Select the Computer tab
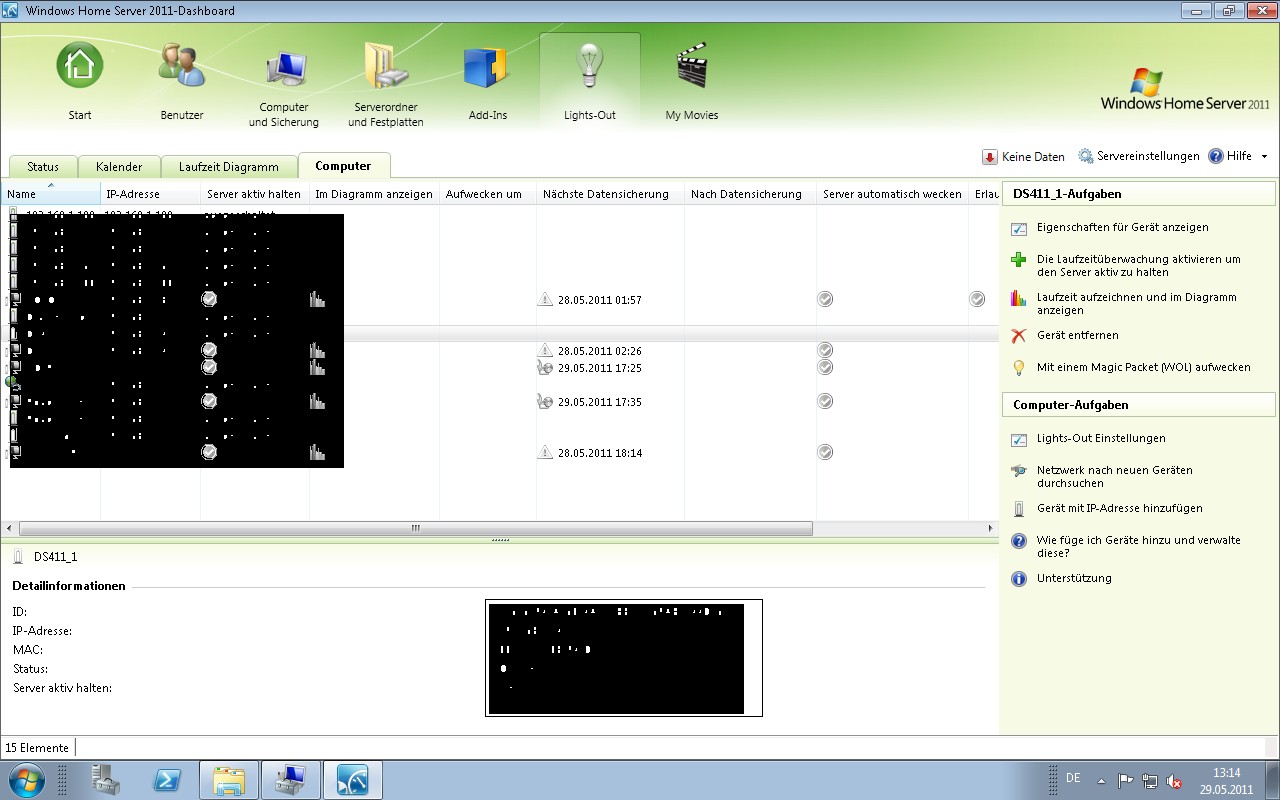 pyautogui.click(x=343, y=166)
